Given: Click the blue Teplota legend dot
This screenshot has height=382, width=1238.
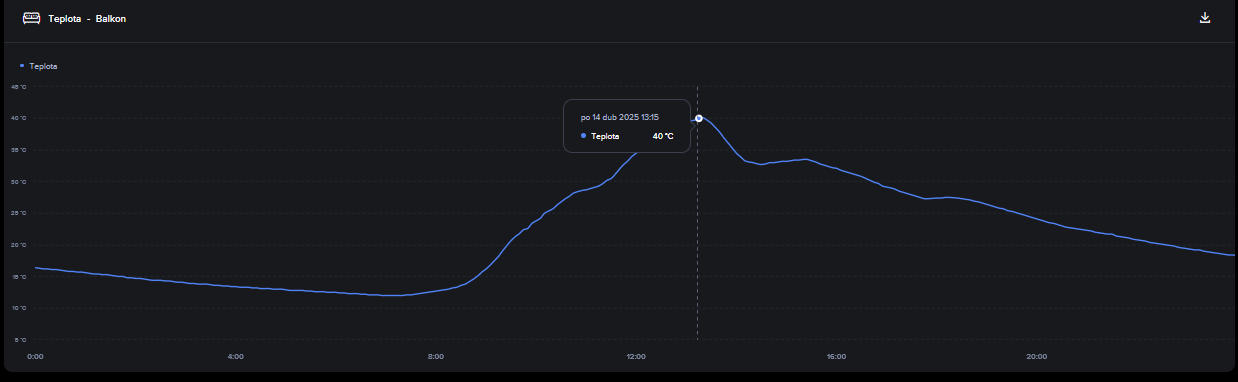Looking at the screenshot, I should [x=22, y=66].
